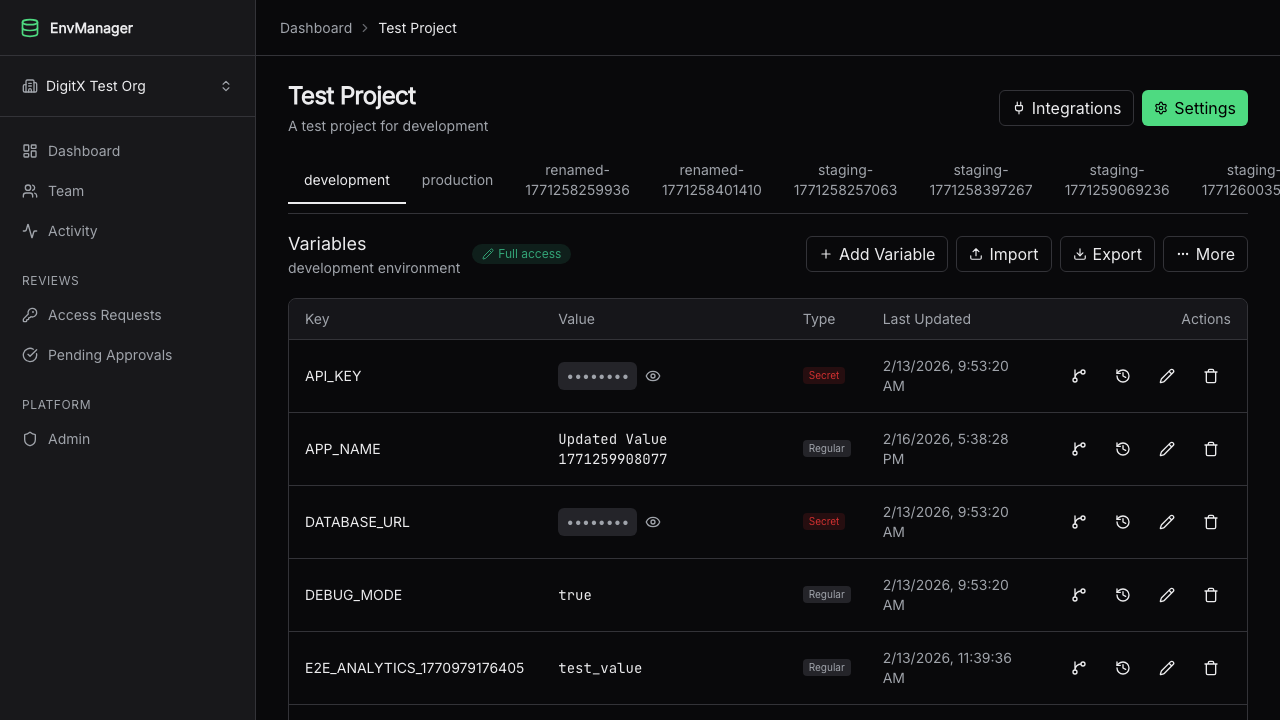This screenshot has height=720, width=1280.
Task: Navigate to Dashboard via breadcrumb link
Action: [316, 28]
